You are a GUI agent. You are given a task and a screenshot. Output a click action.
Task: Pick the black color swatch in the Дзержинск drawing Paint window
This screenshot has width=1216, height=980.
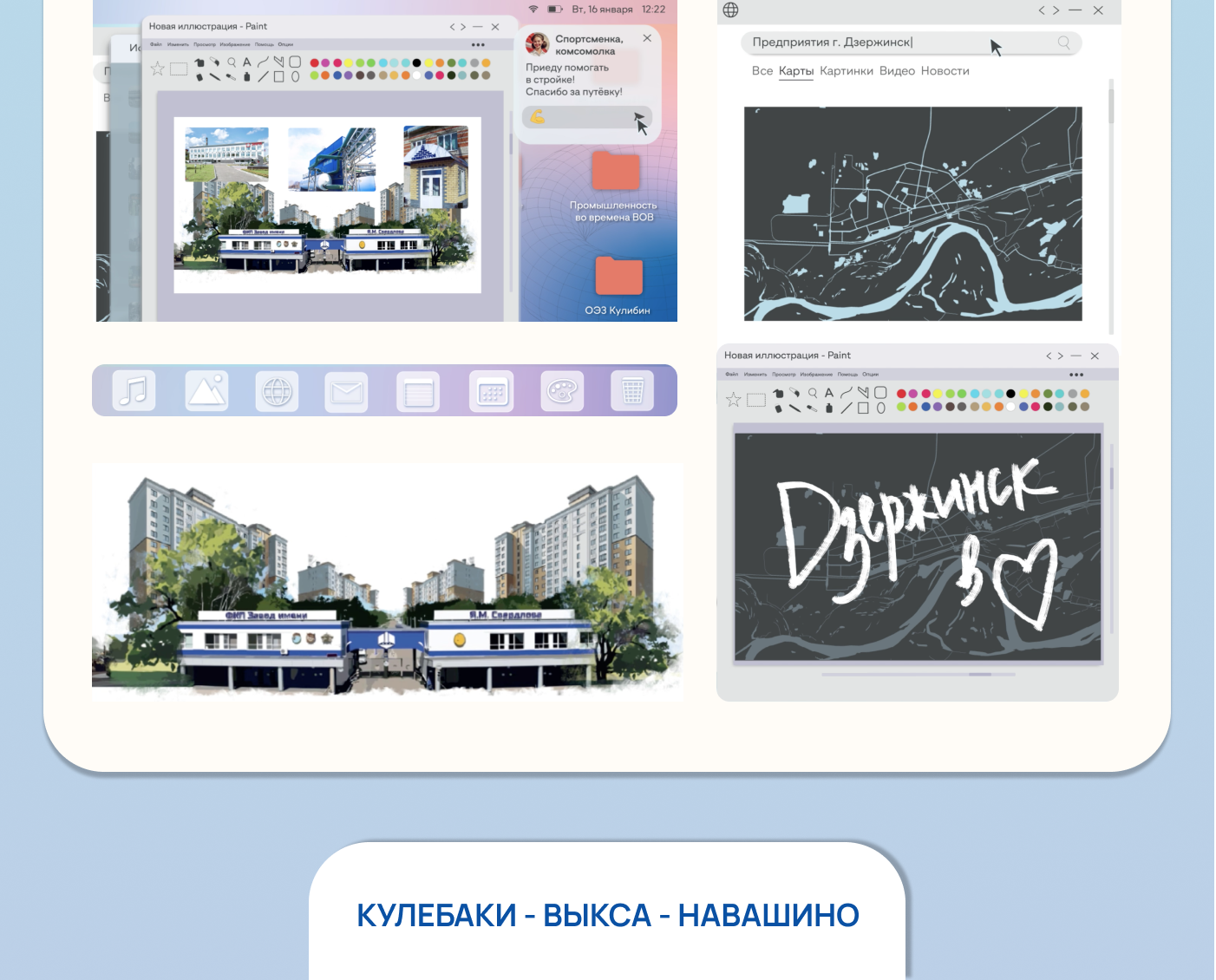(x=1010, y=394)
